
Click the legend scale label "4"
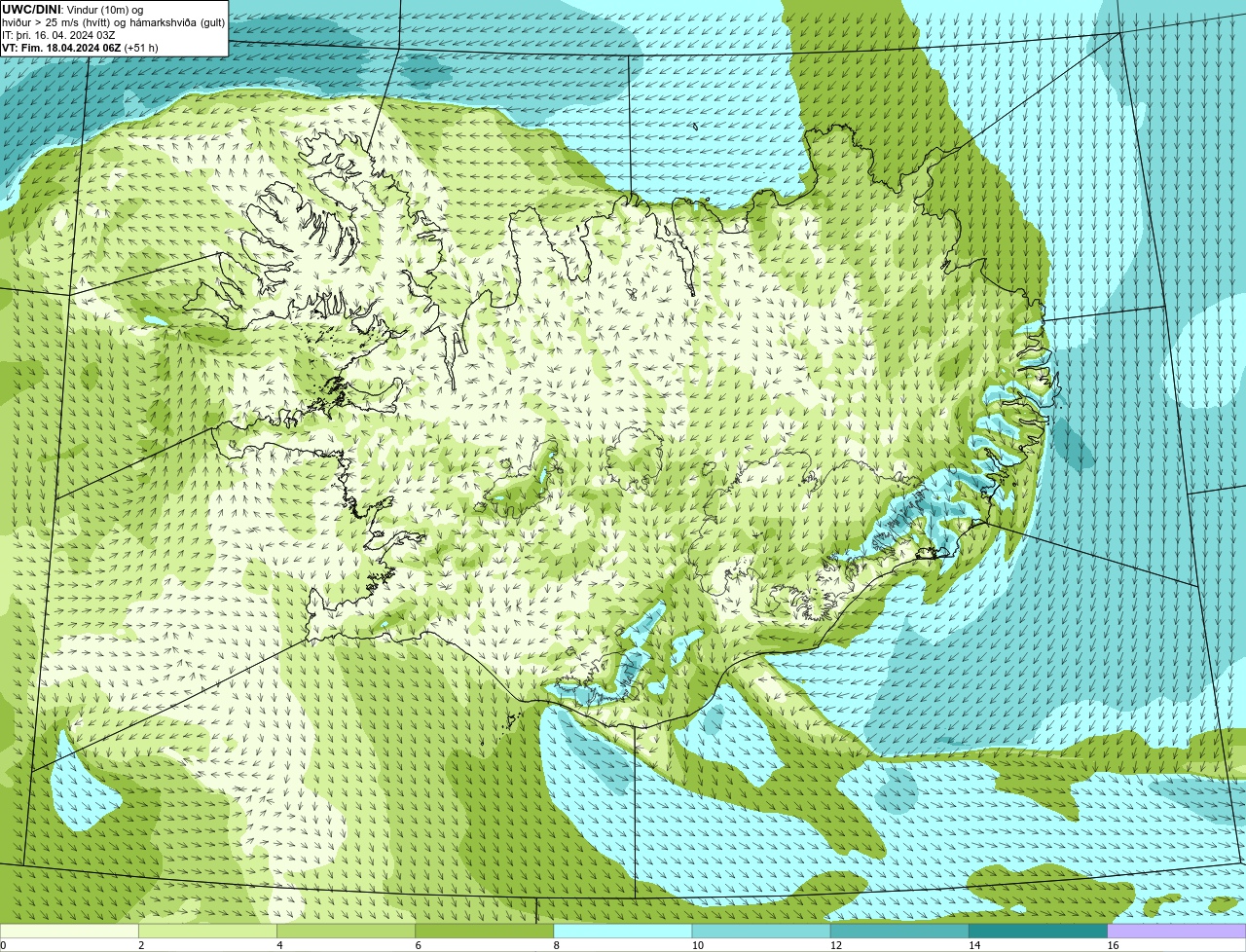coord(279,945)
